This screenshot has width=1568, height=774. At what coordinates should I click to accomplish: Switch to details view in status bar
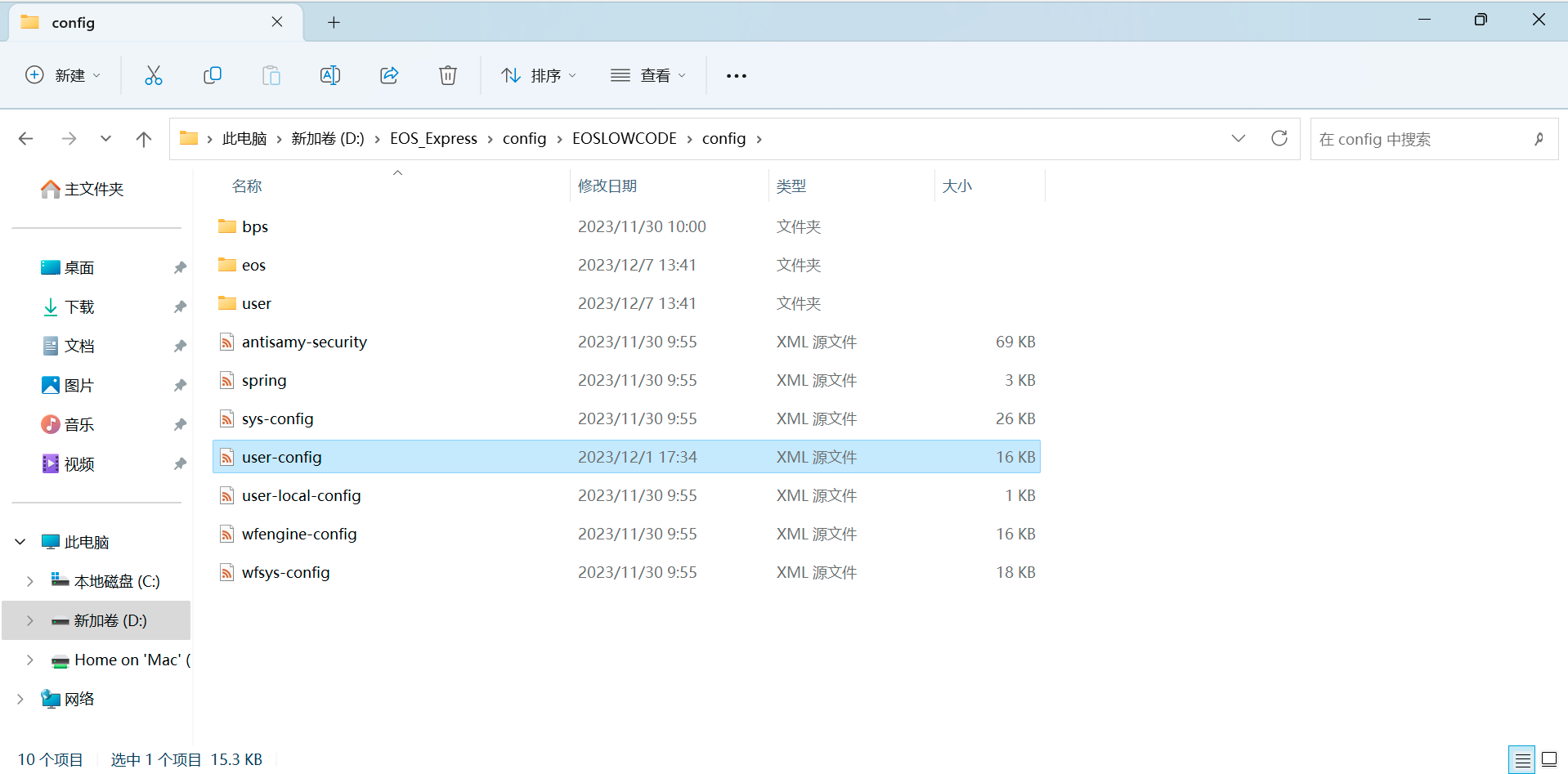click(1522, 759)
